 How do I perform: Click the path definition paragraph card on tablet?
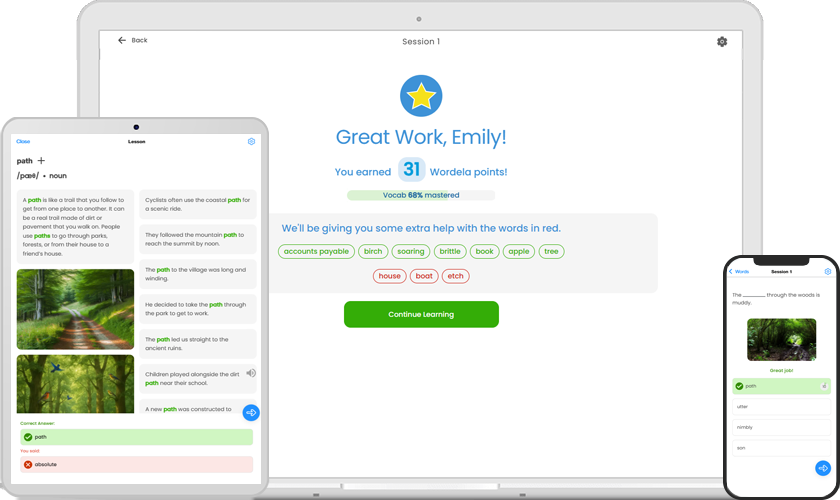coord(76,227)
